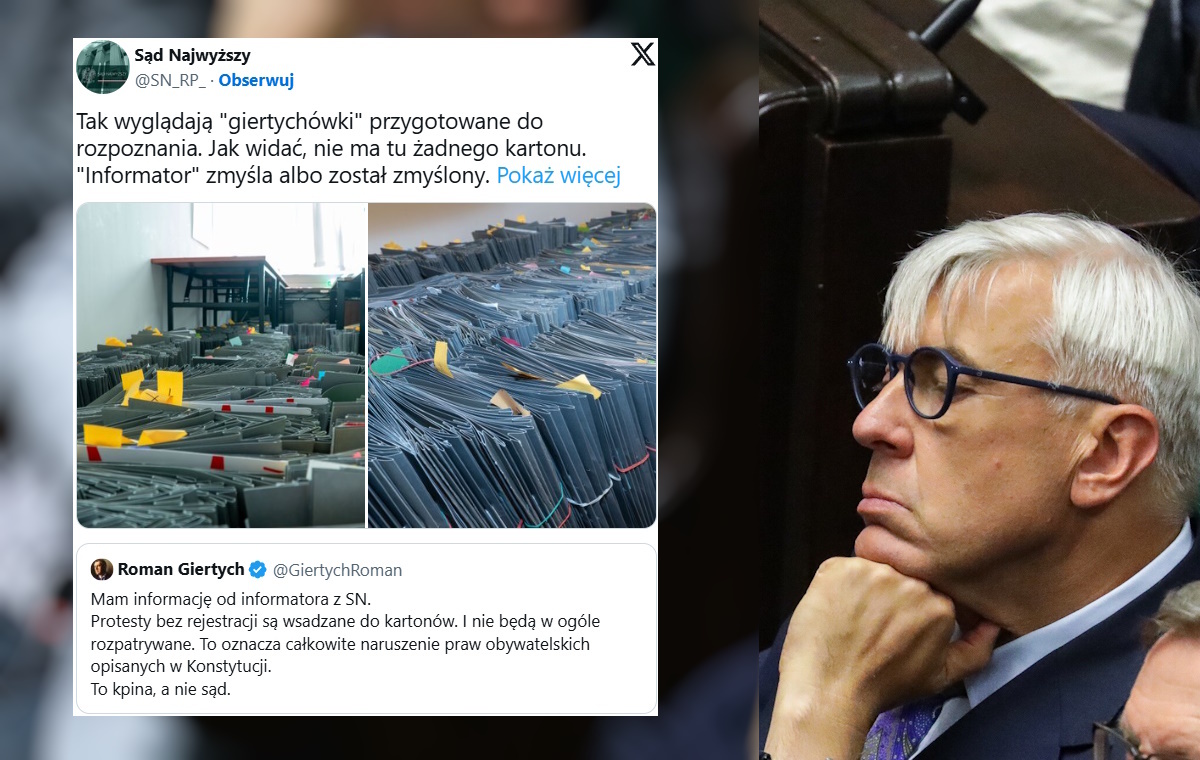The width and height of the screenshot is (1200, 760).
Task: View right photo of stacked blue folders
Action: [x=512, y=365]
